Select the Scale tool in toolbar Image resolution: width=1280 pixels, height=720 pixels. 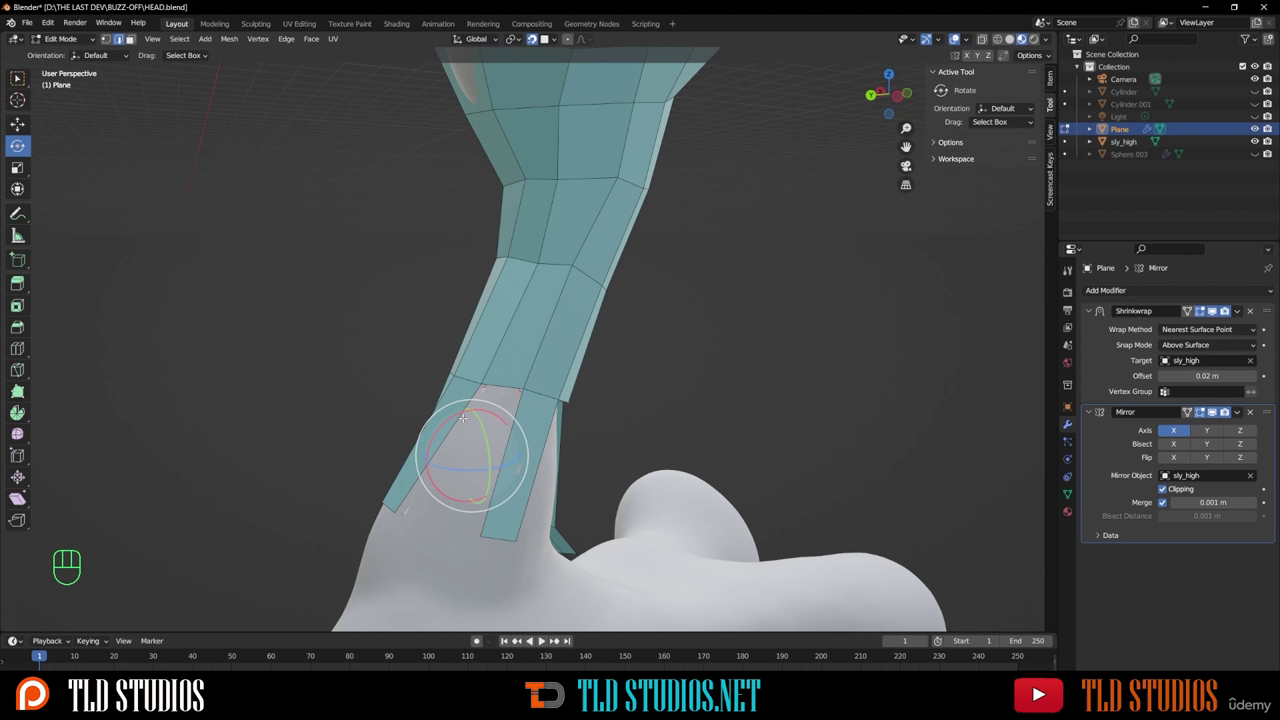pyautogui.click(x=17, y=168)
